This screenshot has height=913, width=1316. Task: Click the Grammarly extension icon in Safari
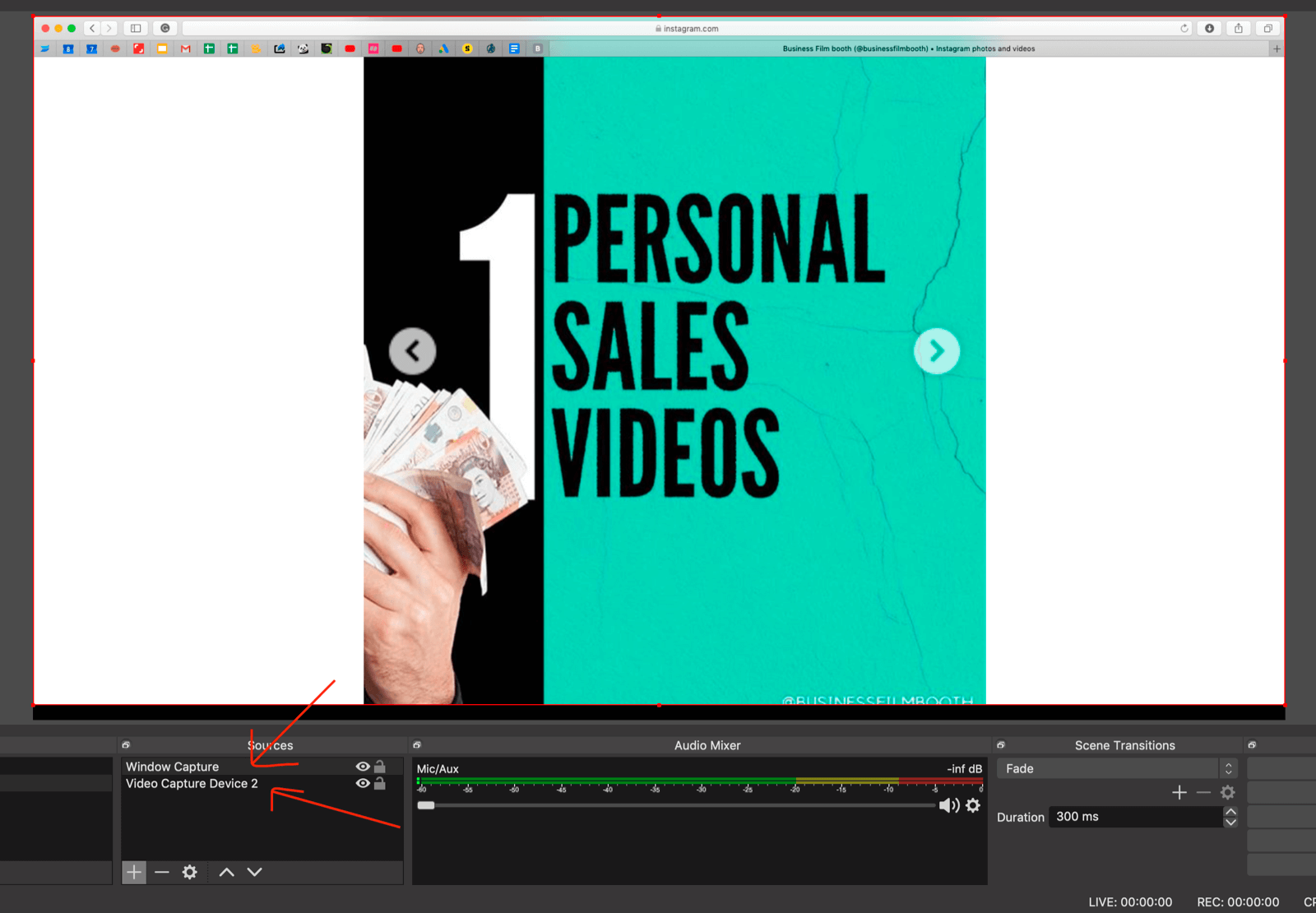165,28
